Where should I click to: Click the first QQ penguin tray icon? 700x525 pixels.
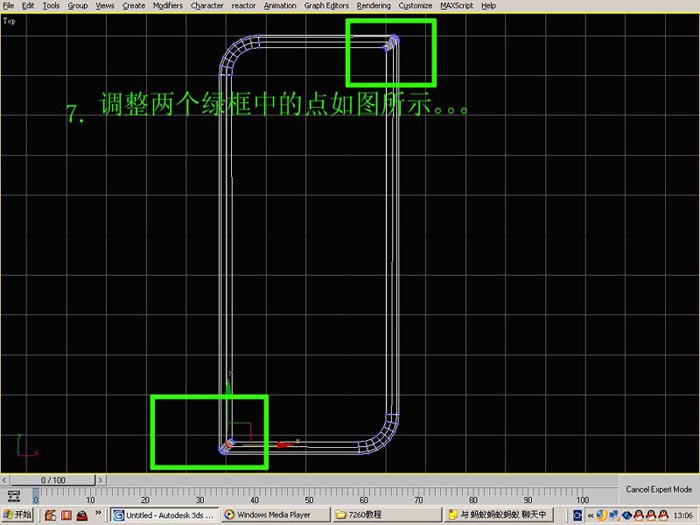[639, 516]
